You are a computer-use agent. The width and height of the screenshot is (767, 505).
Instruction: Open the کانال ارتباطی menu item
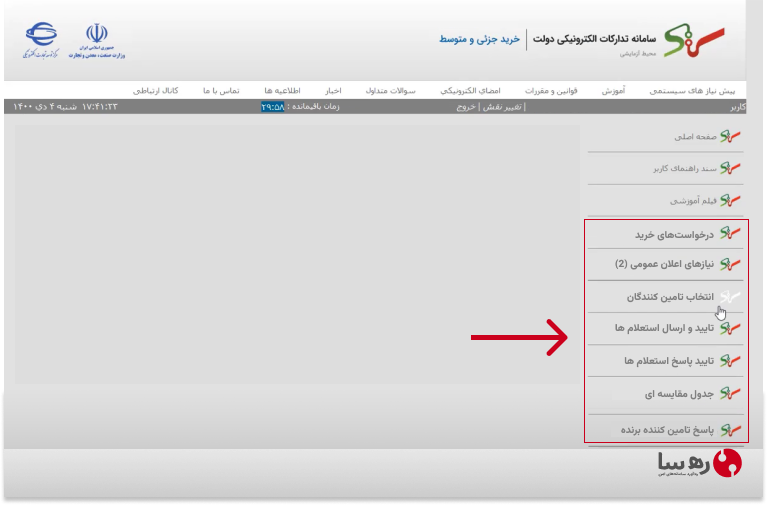click(156, 91)
